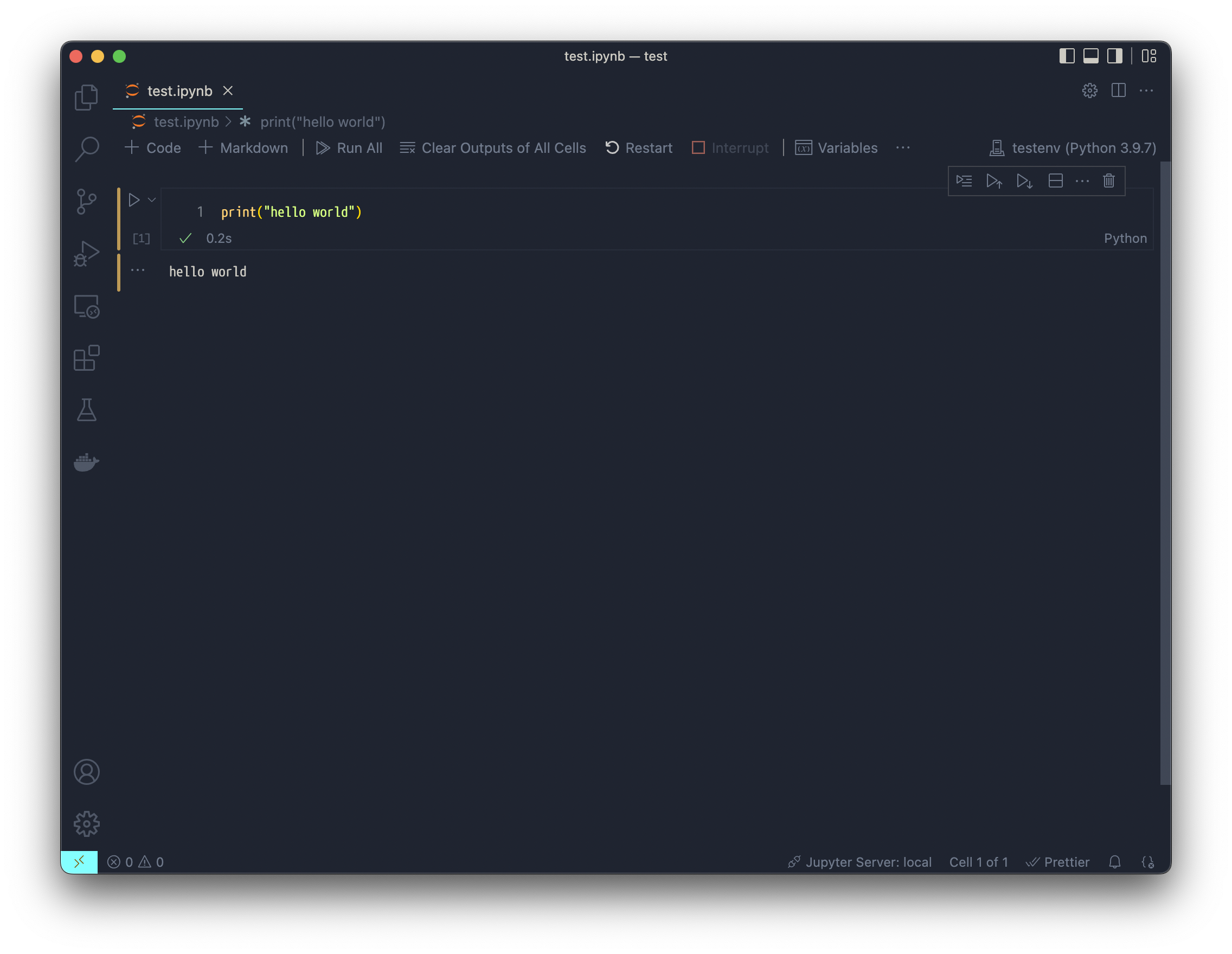Open the Remote Explorer icon
This screenshot has width=1232, height=954.
click(x=86, y=306)
